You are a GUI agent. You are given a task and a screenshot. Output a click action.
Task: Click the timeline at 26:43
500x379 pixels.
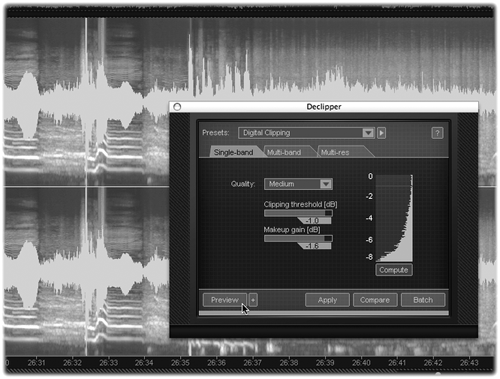[469, 363]
